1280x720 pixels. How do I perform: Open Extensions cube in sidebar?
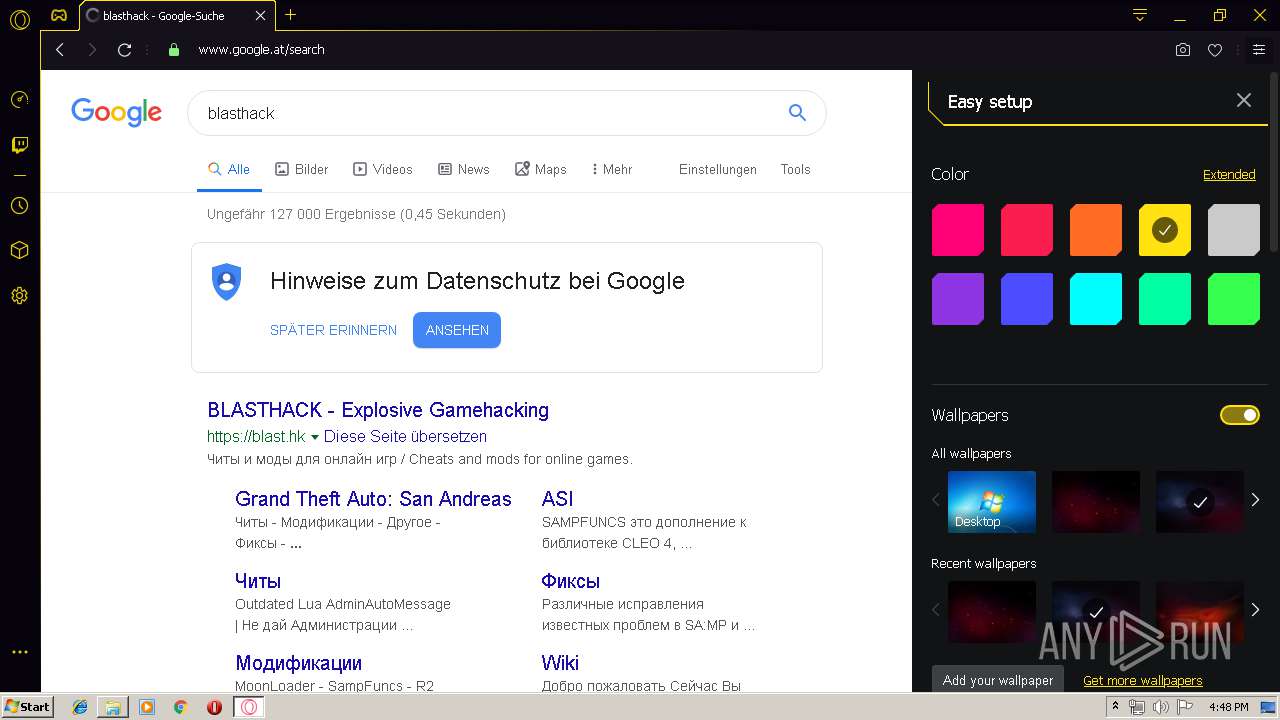pos(19,250)
